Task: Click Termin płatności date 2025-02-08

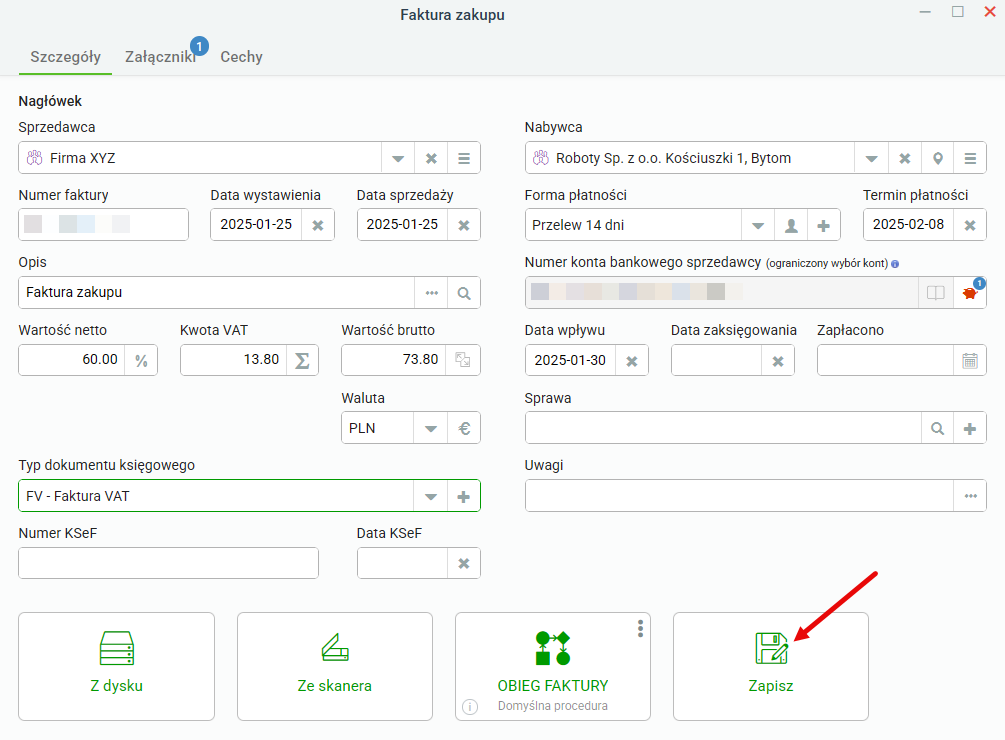Action: [909, 225]
